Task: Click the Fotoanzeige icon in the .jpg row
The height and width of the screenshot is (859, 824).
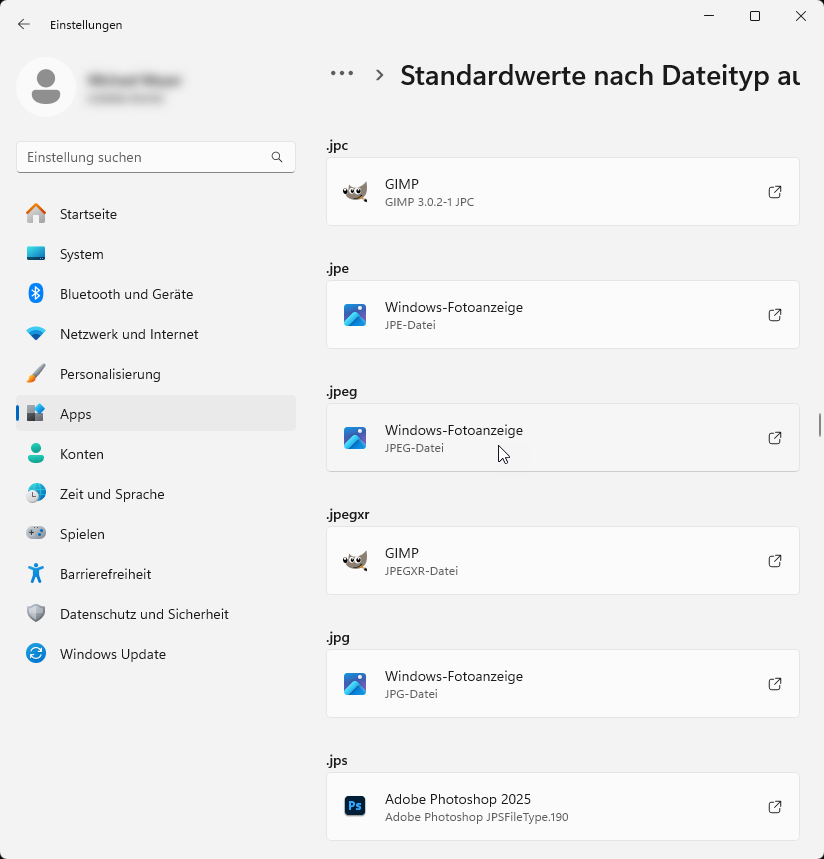Action: (355, 684)
